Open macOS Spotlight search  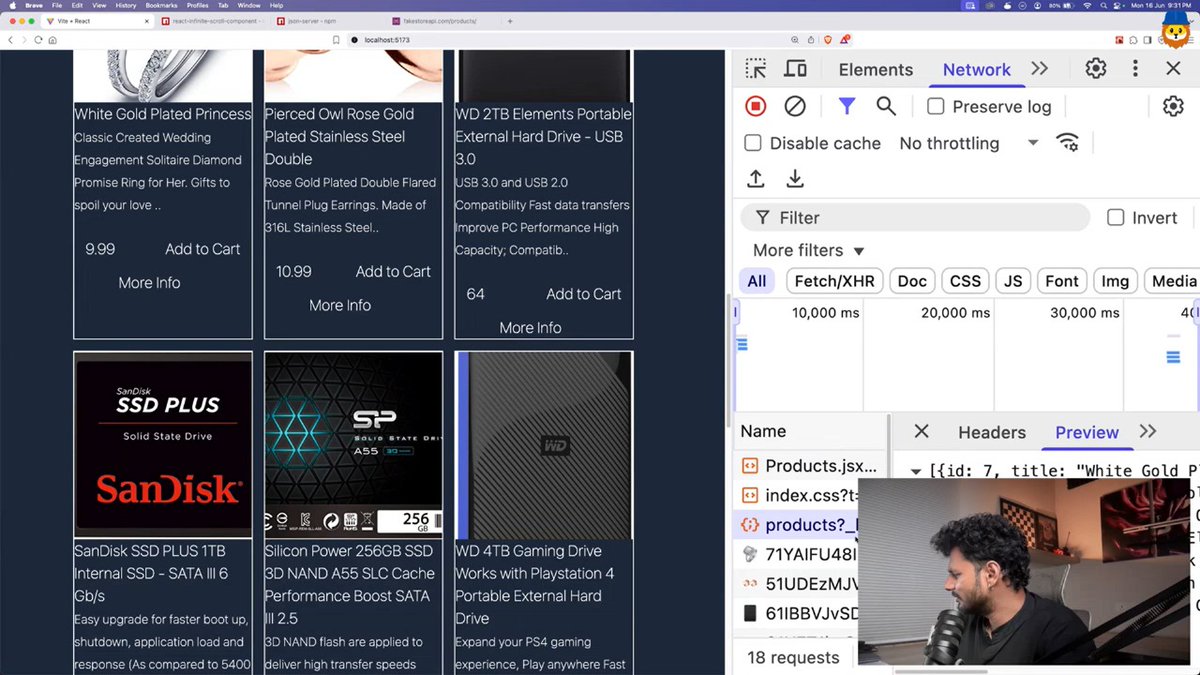1106,5
